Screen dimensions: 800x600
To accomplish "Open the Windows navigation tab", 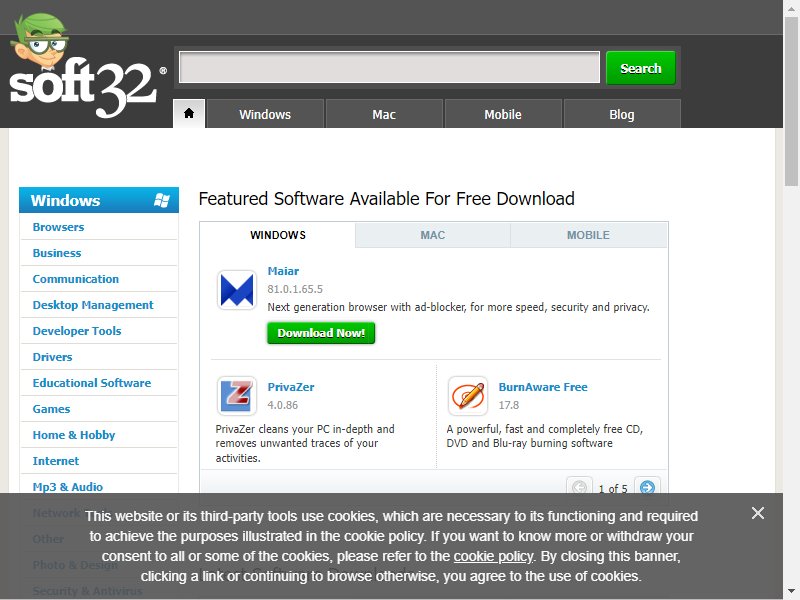I will pos(265,114).
